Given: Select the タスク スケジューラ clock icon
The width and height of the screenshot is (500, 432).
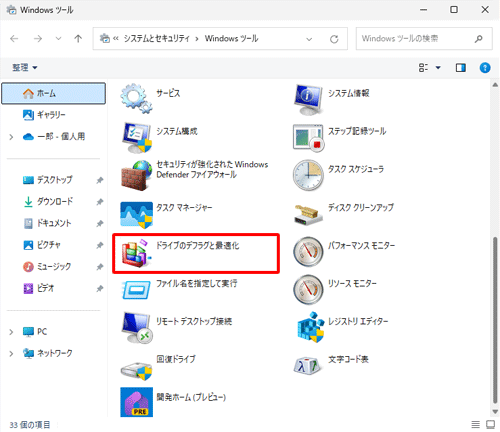Looking at the screenshot, I should point(308,175).
